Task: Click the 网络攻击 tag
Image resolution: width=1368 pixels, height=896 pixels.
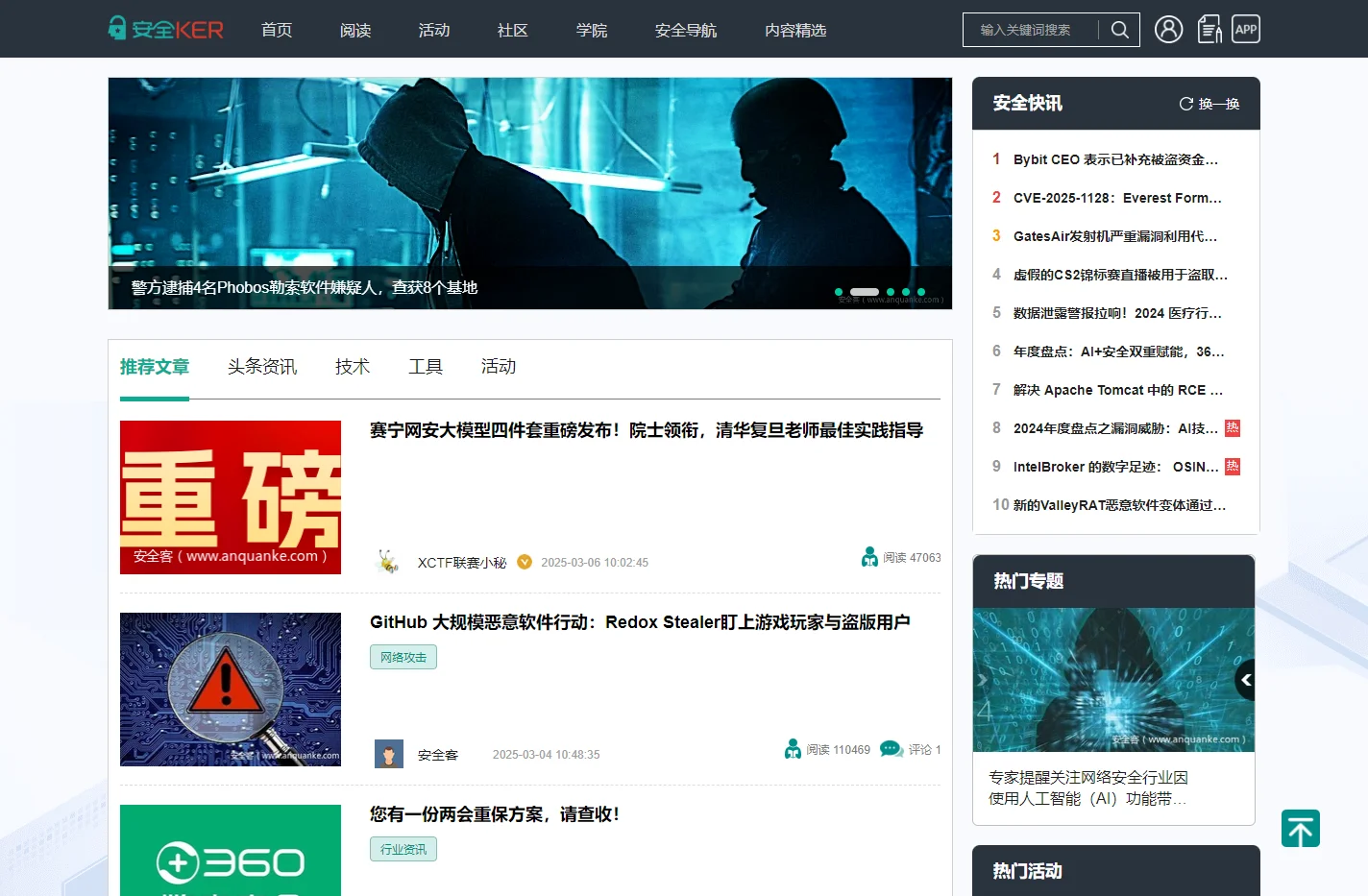Action: tap(403, 657)
